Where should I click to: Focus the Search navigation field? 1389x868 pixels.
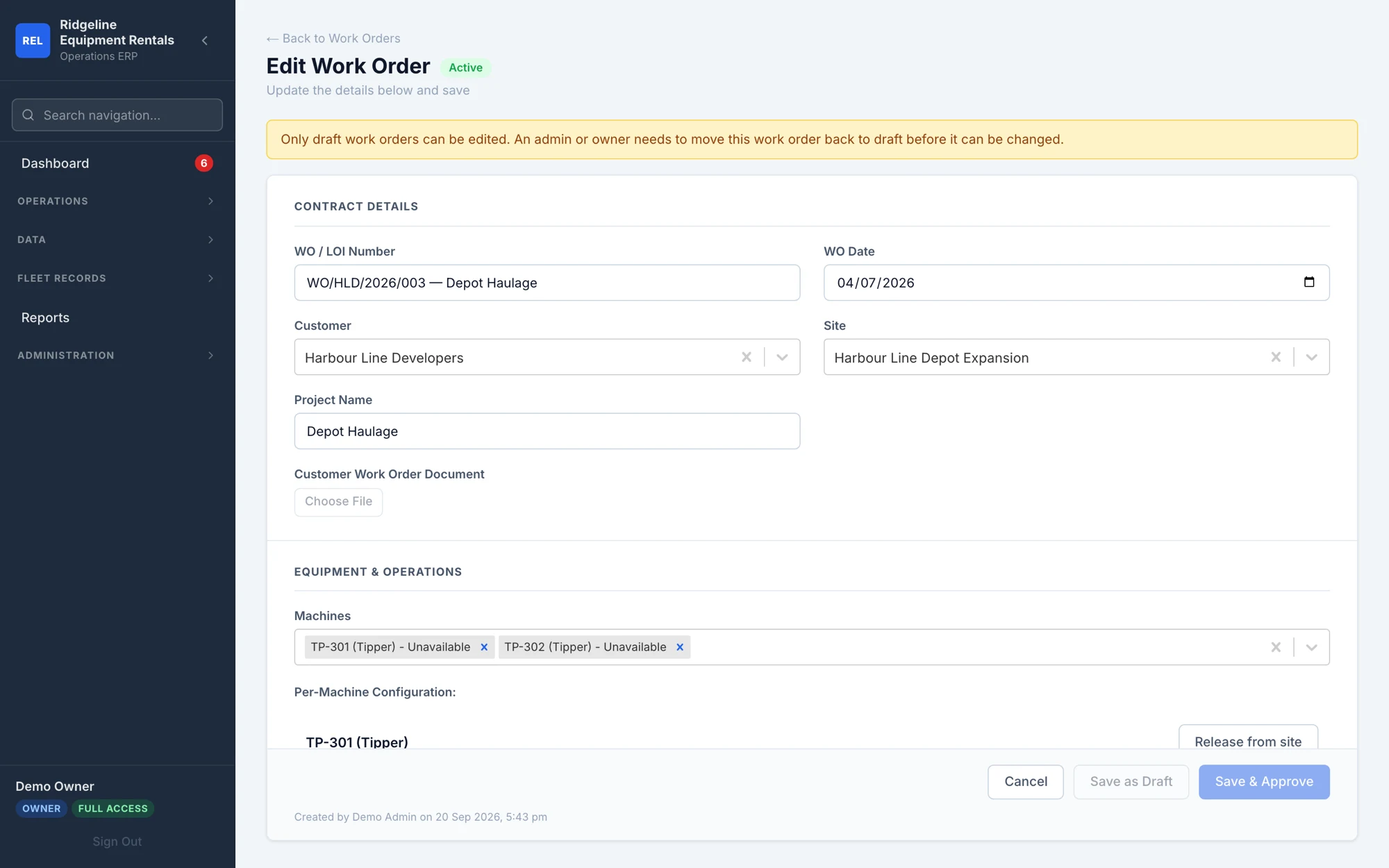[x=117, y=115]
